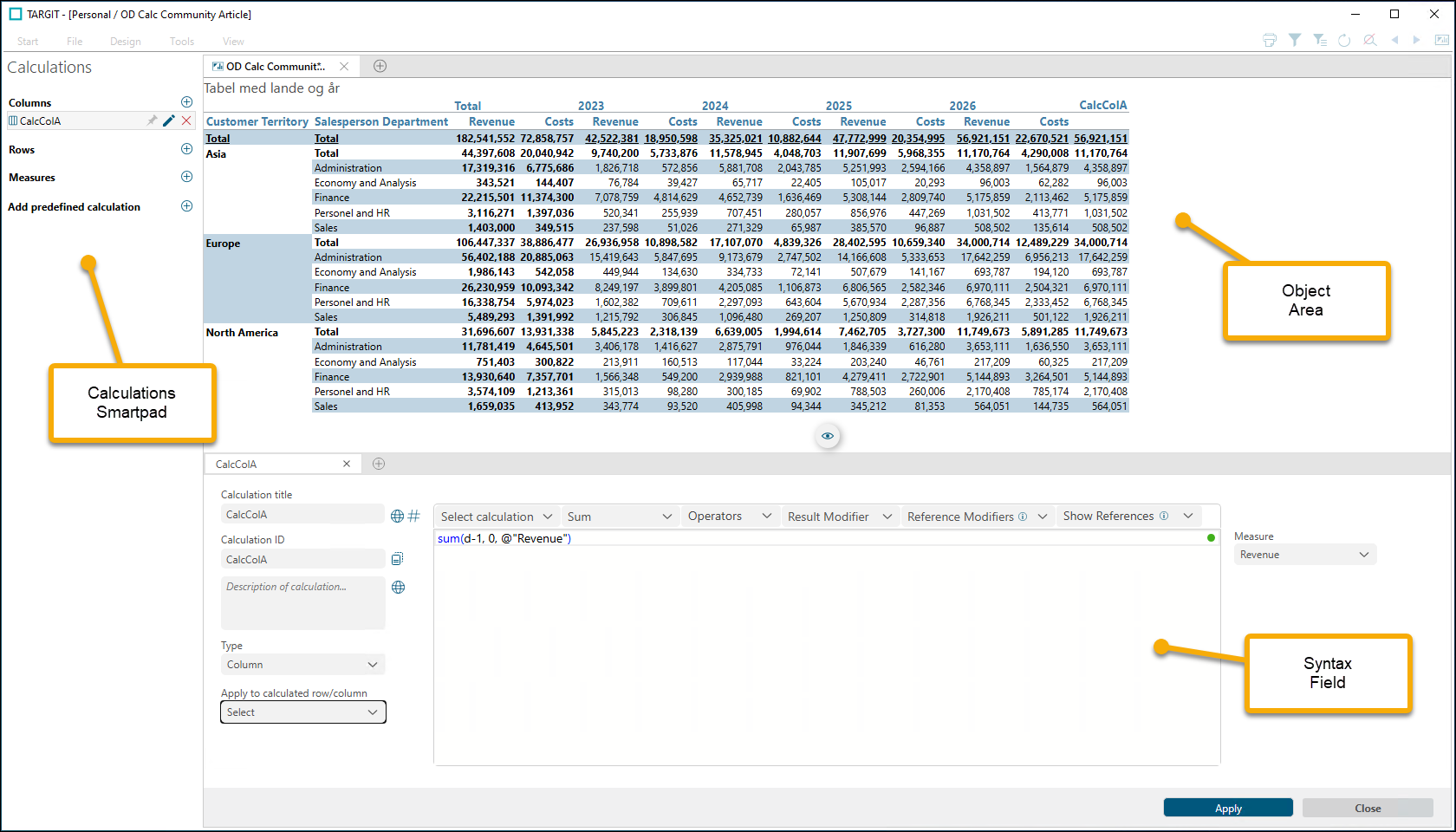Open the Sum function dropdown

[x=620, y=517]
